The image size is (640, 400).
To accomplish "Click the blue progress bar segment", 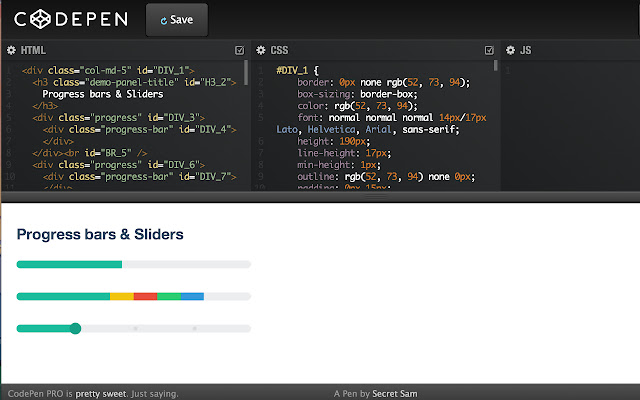I will (x=192, y=296).
